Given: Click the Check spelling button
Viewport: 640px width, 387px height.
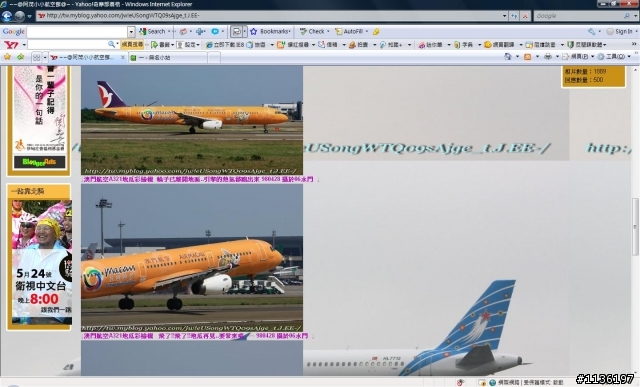Looking at the screenshot, I should coord(312,31).
